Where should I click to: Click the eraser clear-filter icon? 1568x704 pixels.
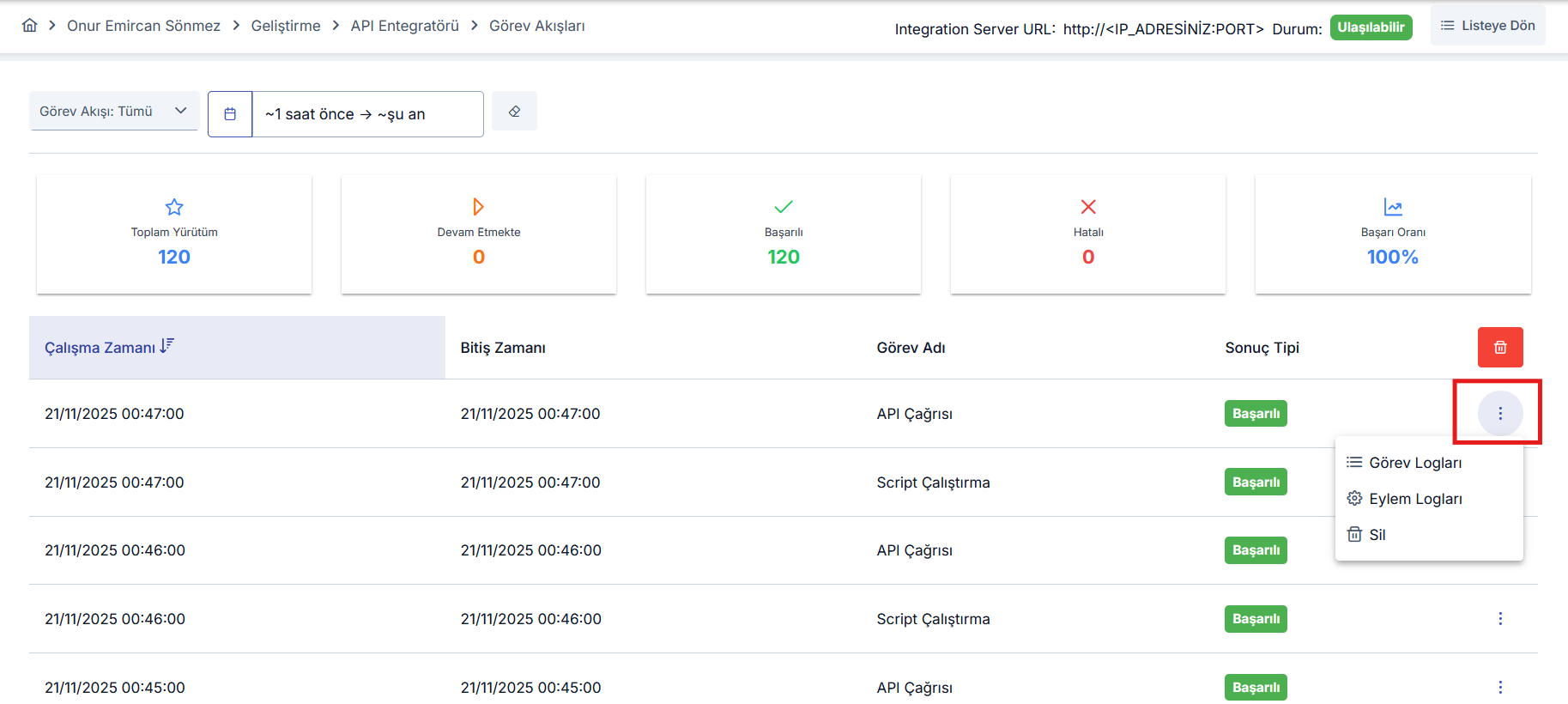point(514,112)
